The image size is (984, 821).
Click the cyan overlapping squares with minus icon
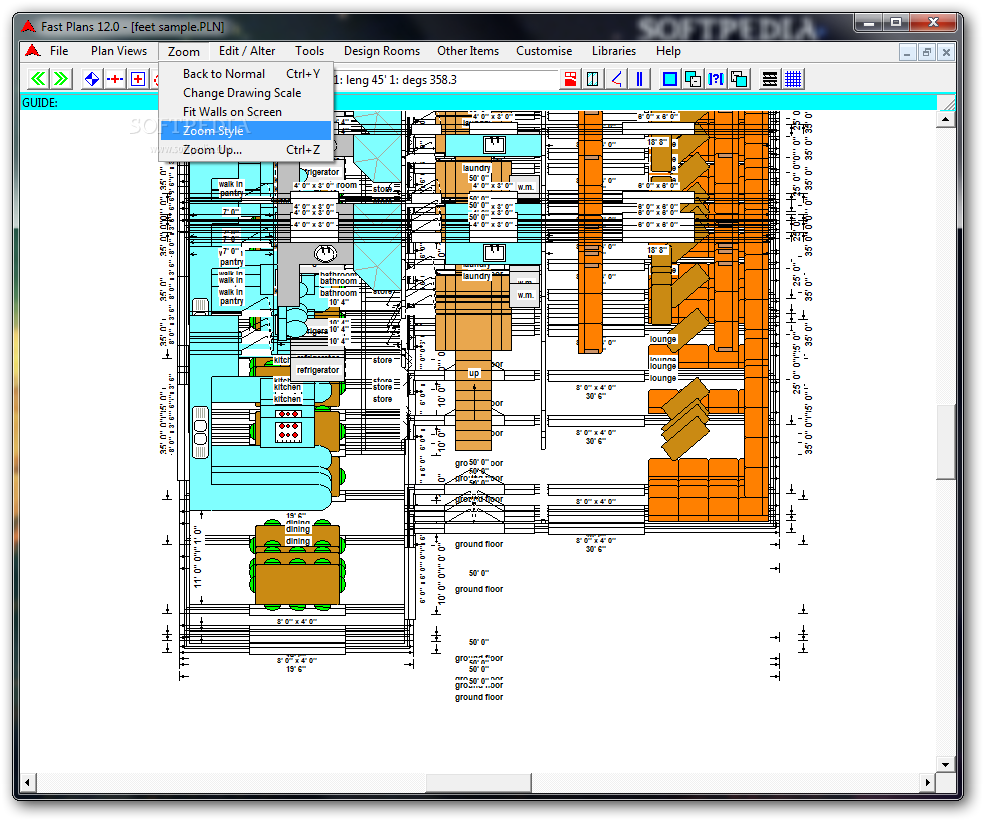[x=693, y=79]
